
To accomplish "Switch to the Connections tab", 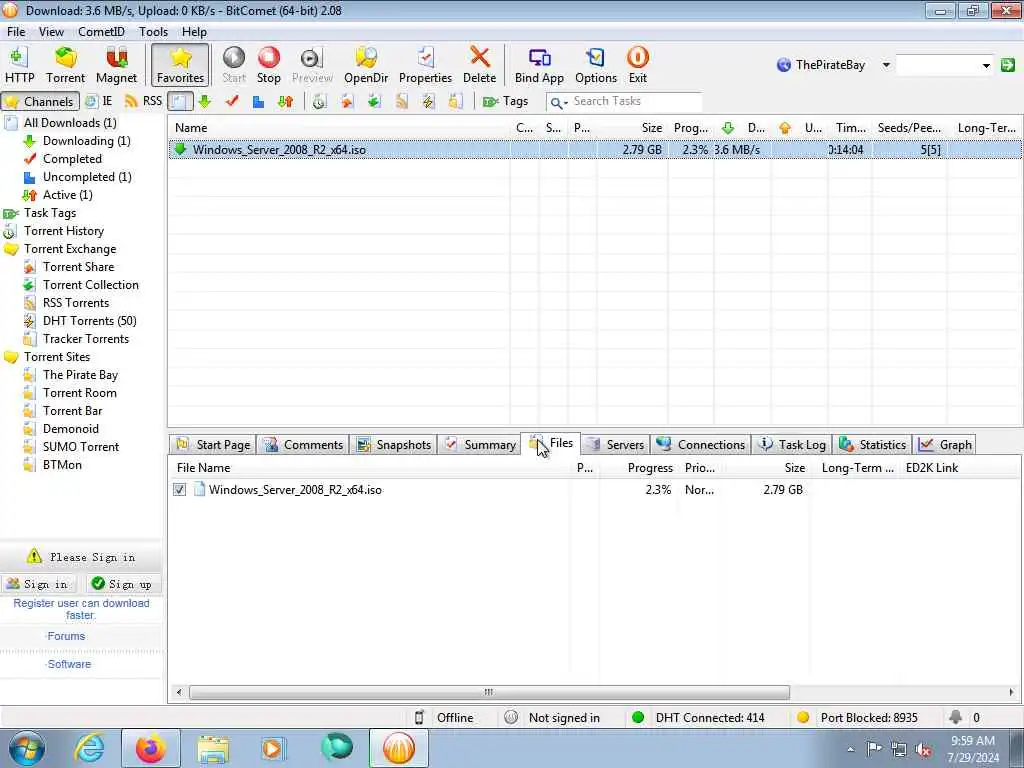I will tap(701, 445).
